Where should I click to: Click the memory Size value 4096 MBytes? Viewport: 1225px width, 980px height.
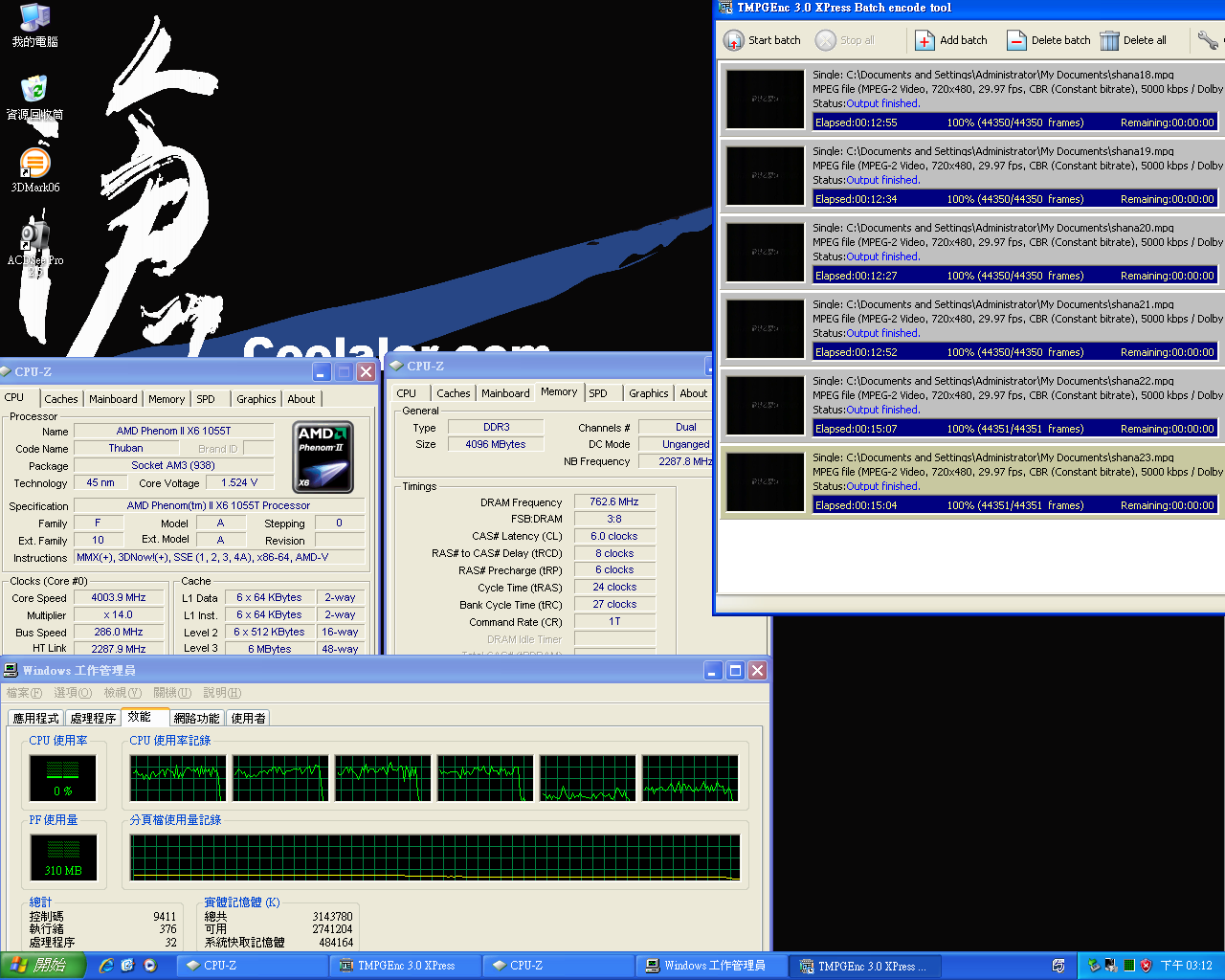[x=497, y=444]
